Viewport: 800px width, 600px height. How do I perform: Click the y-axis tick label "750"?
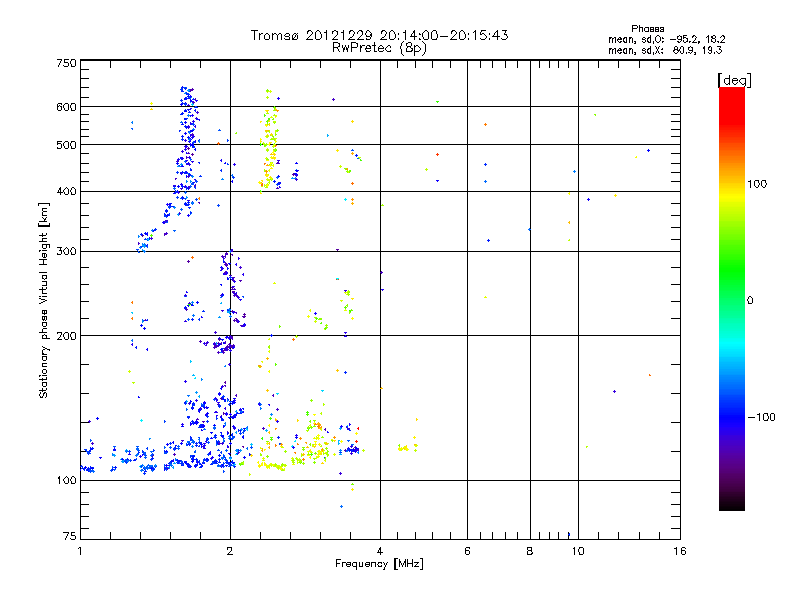pyautogui.click(x=66, y=63)
